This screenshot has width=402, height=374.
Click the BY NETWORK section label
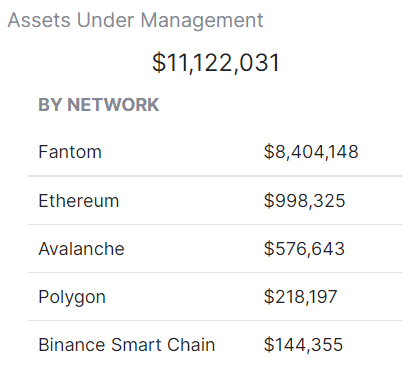(x=99, y=105)
